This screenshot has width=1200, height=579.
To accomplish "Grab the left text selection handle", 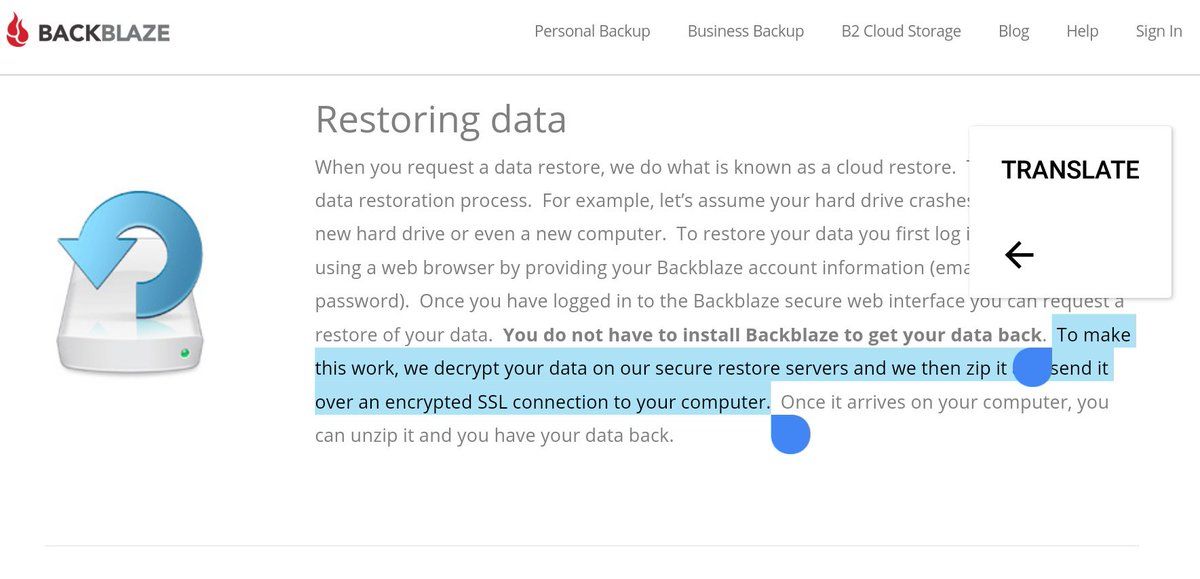I will [x=1033, y=367].
